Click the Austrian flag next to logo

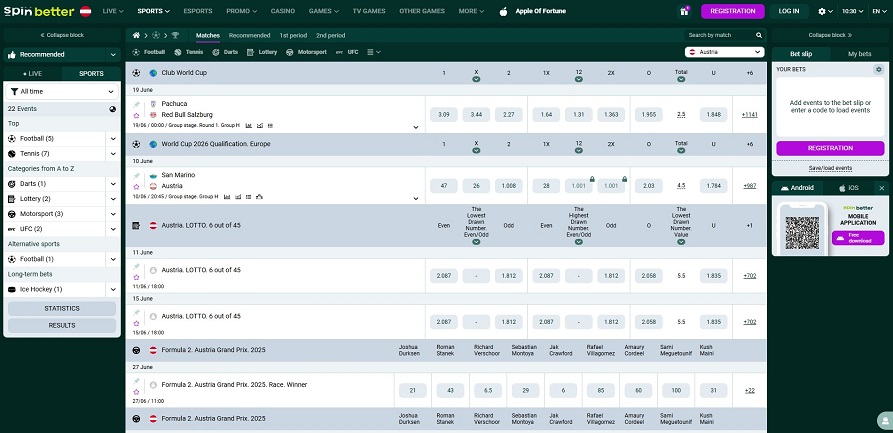pos(85,11)
